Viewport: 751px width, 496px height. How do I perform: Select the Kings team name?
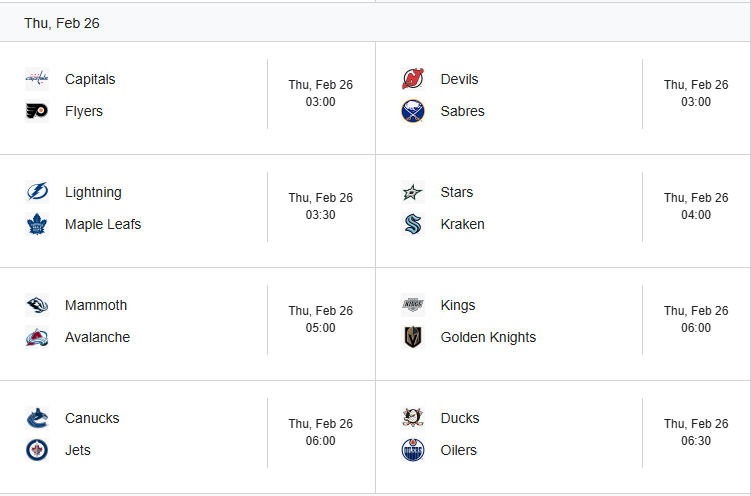pos(458,305)
